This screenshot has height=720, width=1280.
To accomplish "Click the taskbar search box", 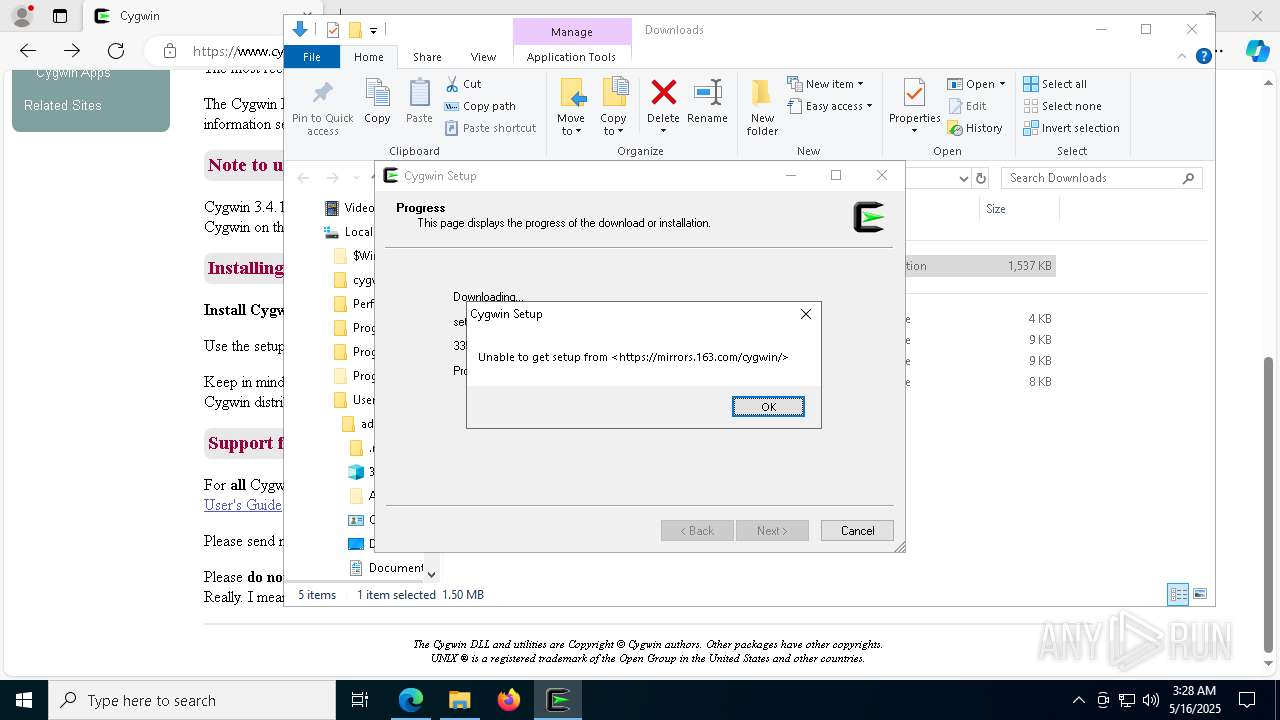I will pyautogui.click(x=192, y=700).
